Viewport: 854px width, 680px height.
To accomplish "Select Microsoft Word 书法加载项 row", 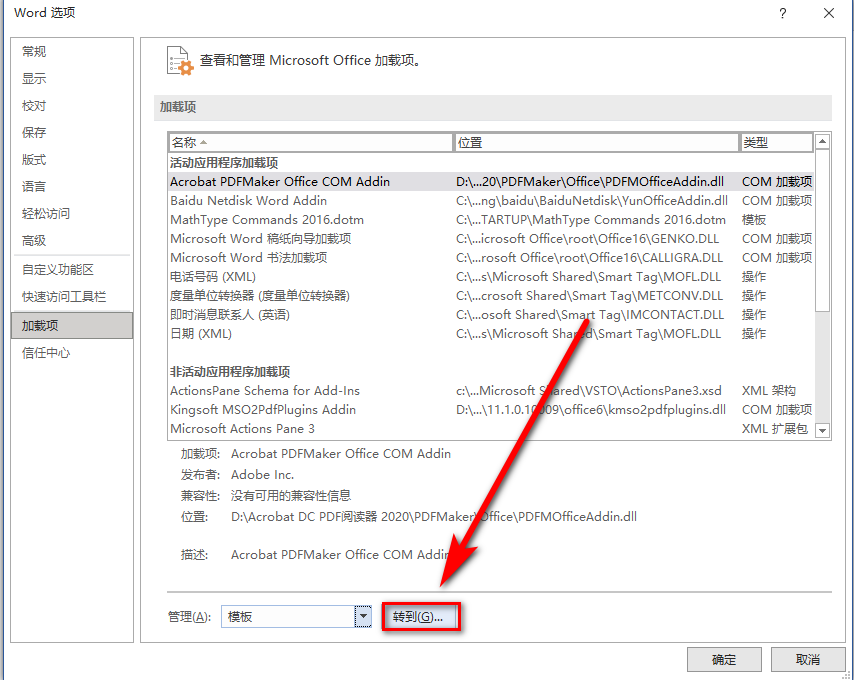I will click(x=491, y=258).
